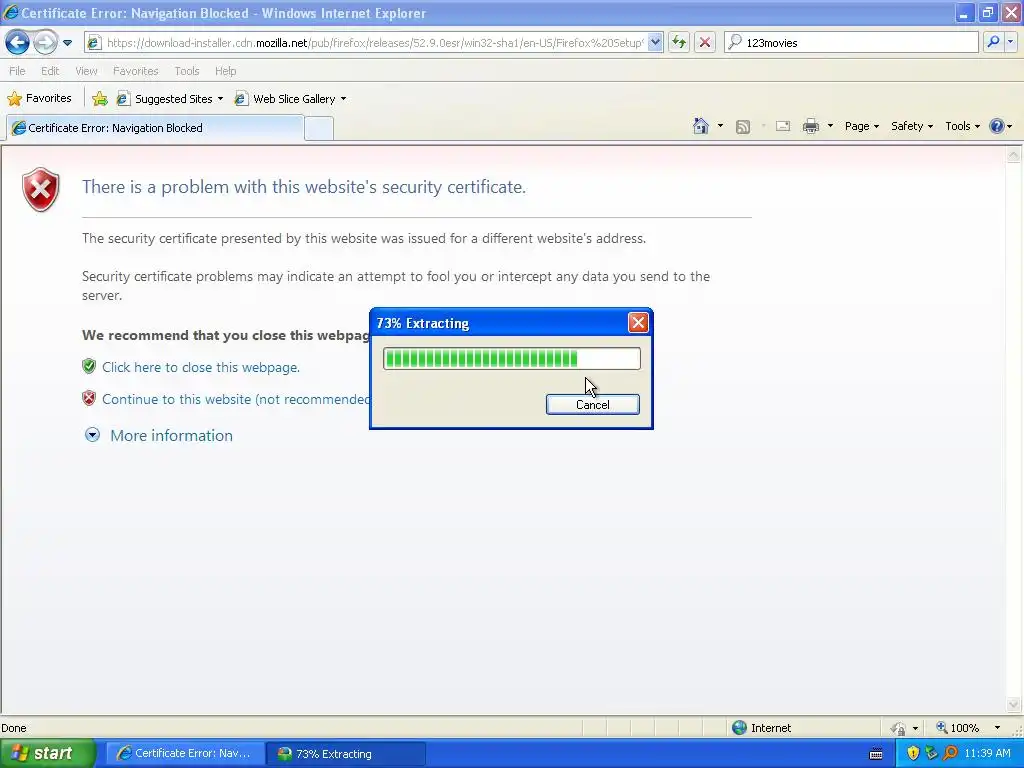Click the Suggested Sites IE icon

click(123, 99)
